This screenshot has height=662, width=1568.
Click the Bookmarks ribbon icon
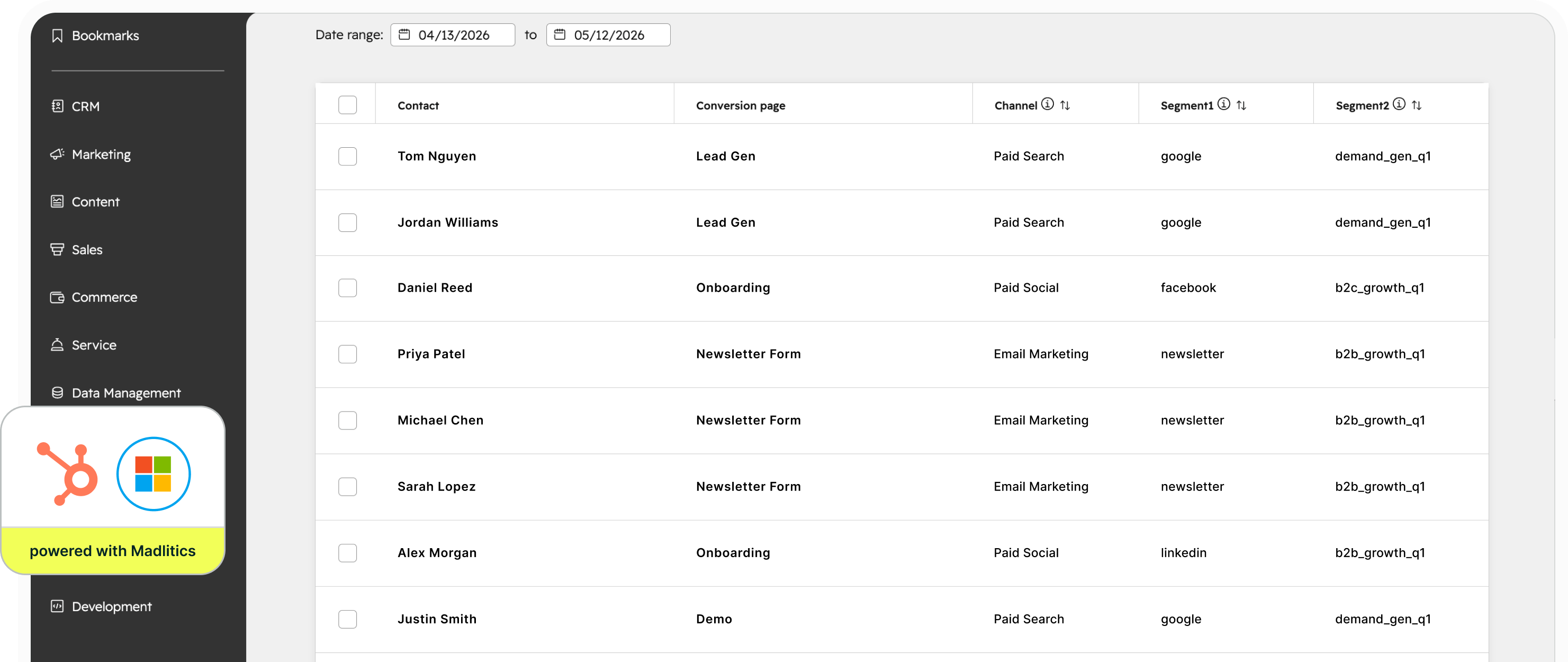[x=57, y=36]
